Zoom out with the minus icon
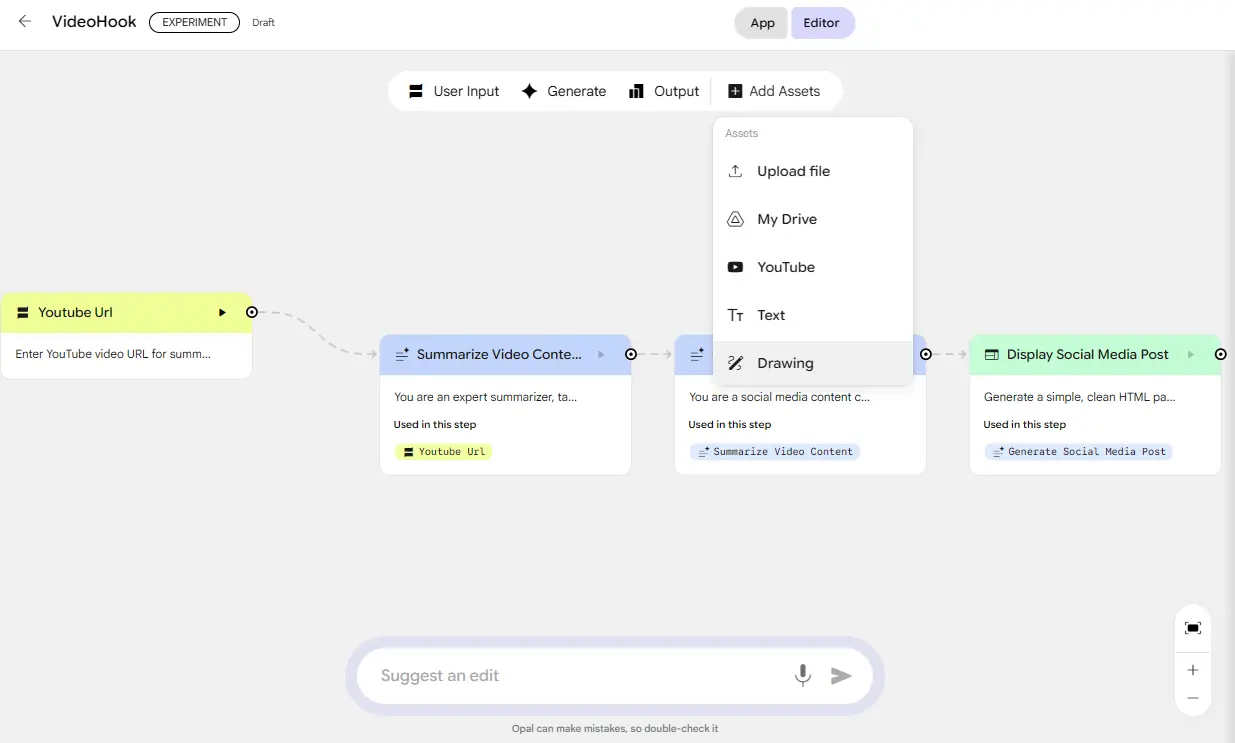The height and width of the screenshot is (743, 1235). 1192,698
